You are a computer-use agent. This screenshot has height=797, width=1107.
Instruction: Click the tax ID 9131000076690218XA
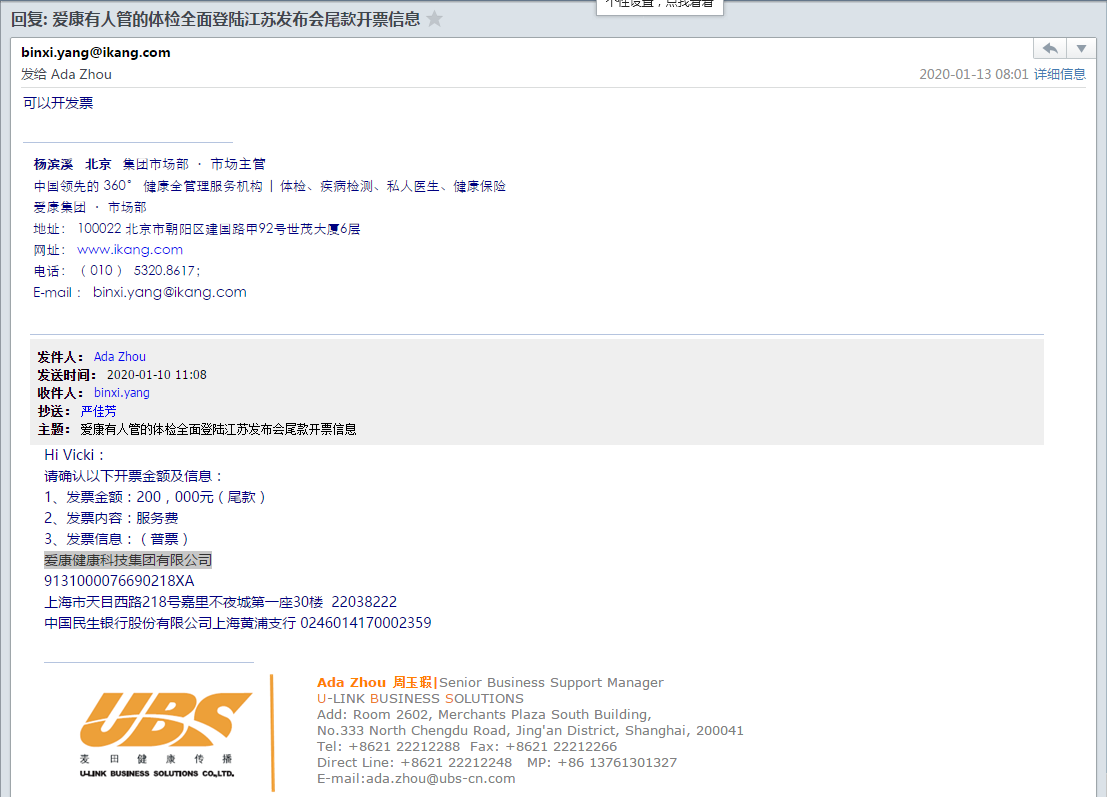pos(119,581)
